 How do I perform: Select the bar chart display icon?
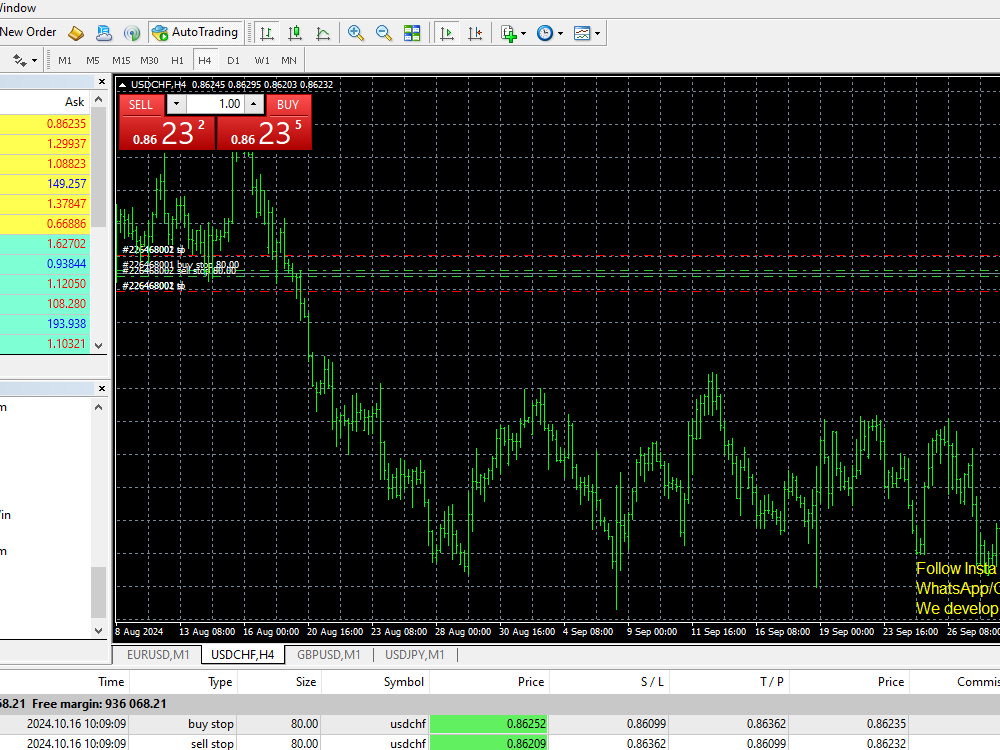pos(267,33)
